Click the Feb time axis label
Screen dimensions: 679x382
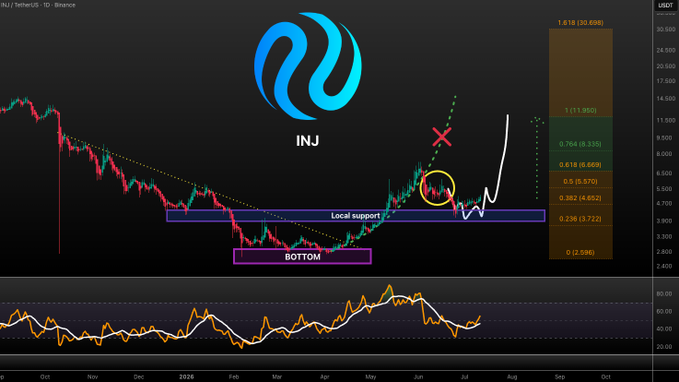[x=234, y=377]
